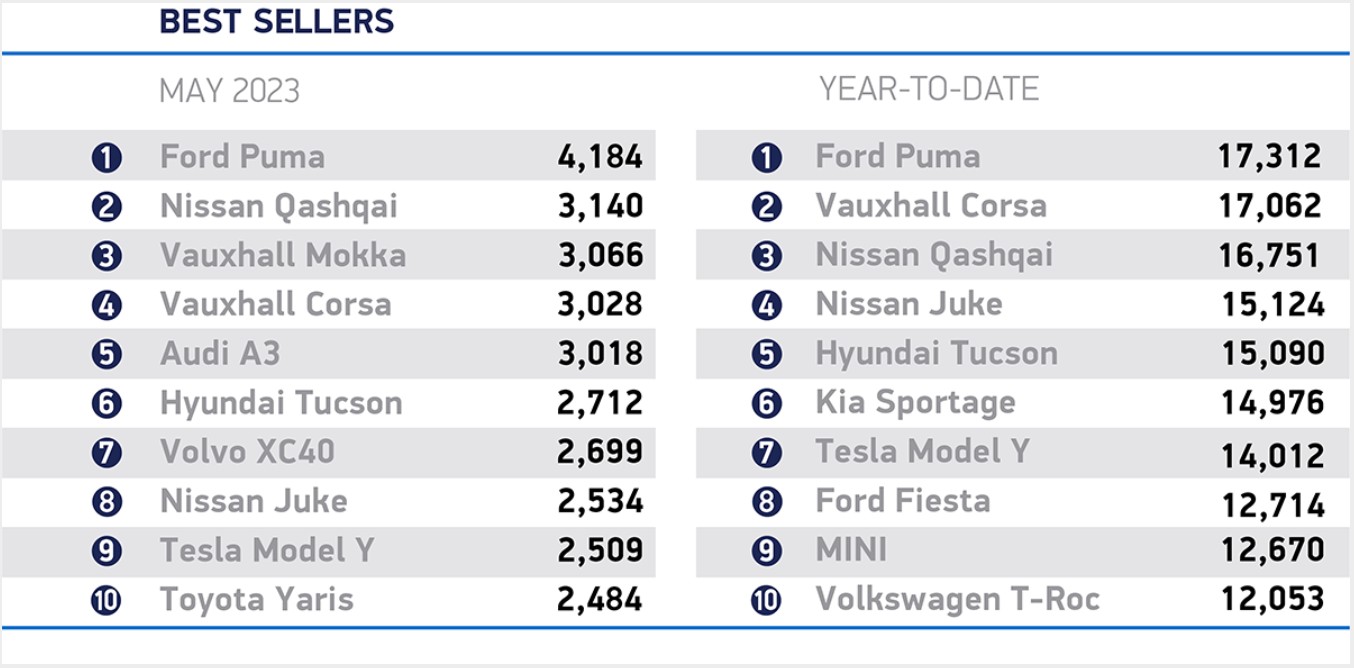Click the 17,312 year-to-date figure
The image size is (1354, 668).
[x=1270, y=156]
